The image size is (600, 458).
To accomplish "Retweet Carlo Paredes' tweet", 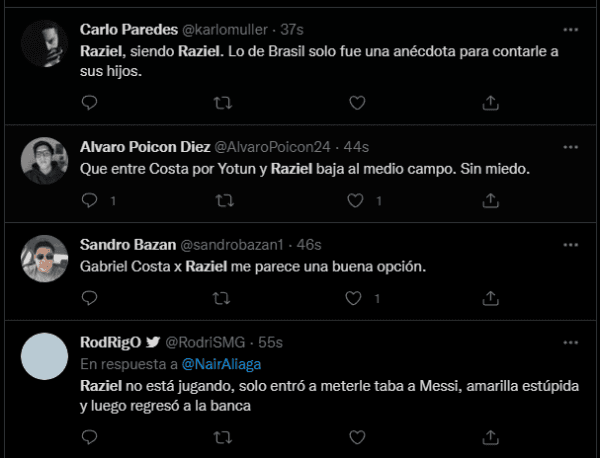I will [x=224, y=102].
